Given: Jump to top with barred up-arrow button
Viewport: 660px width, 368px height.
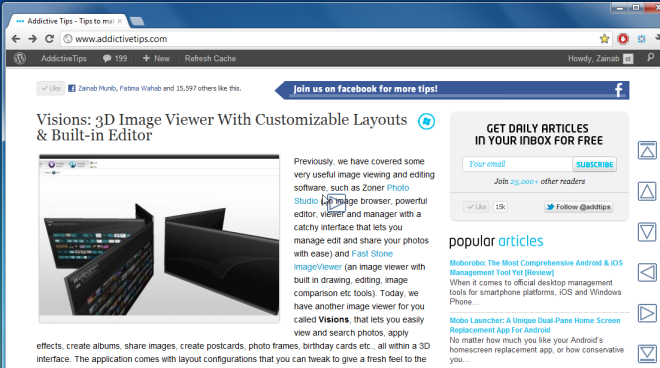Looking at the screenshot, I should click(647, 150).
